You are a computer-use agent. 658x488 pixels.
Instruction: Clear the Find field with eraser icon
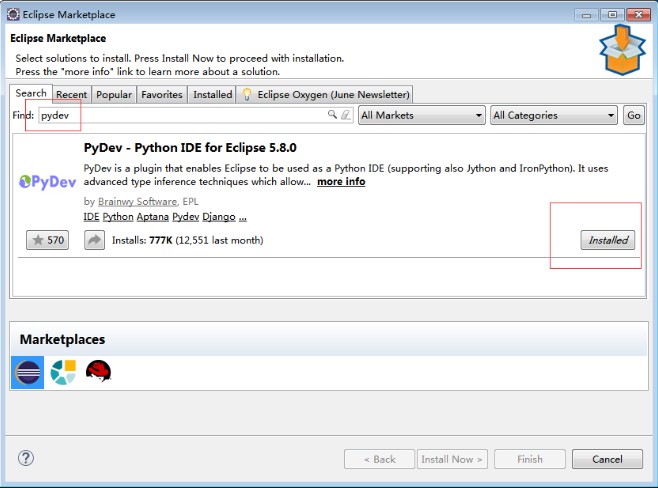coord(346,115)
